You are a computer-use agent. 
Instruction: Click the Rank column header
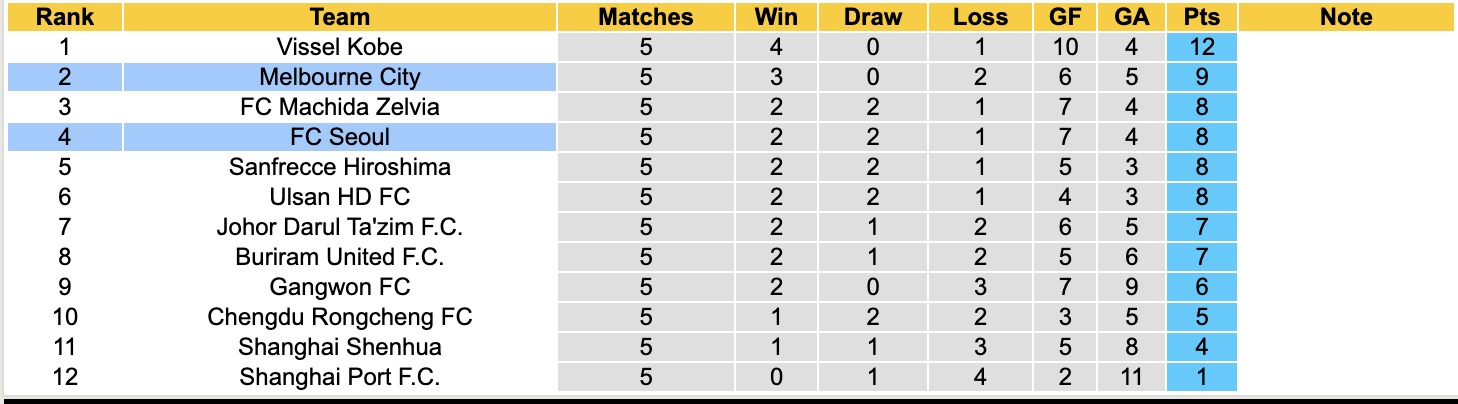pos(65,17)
